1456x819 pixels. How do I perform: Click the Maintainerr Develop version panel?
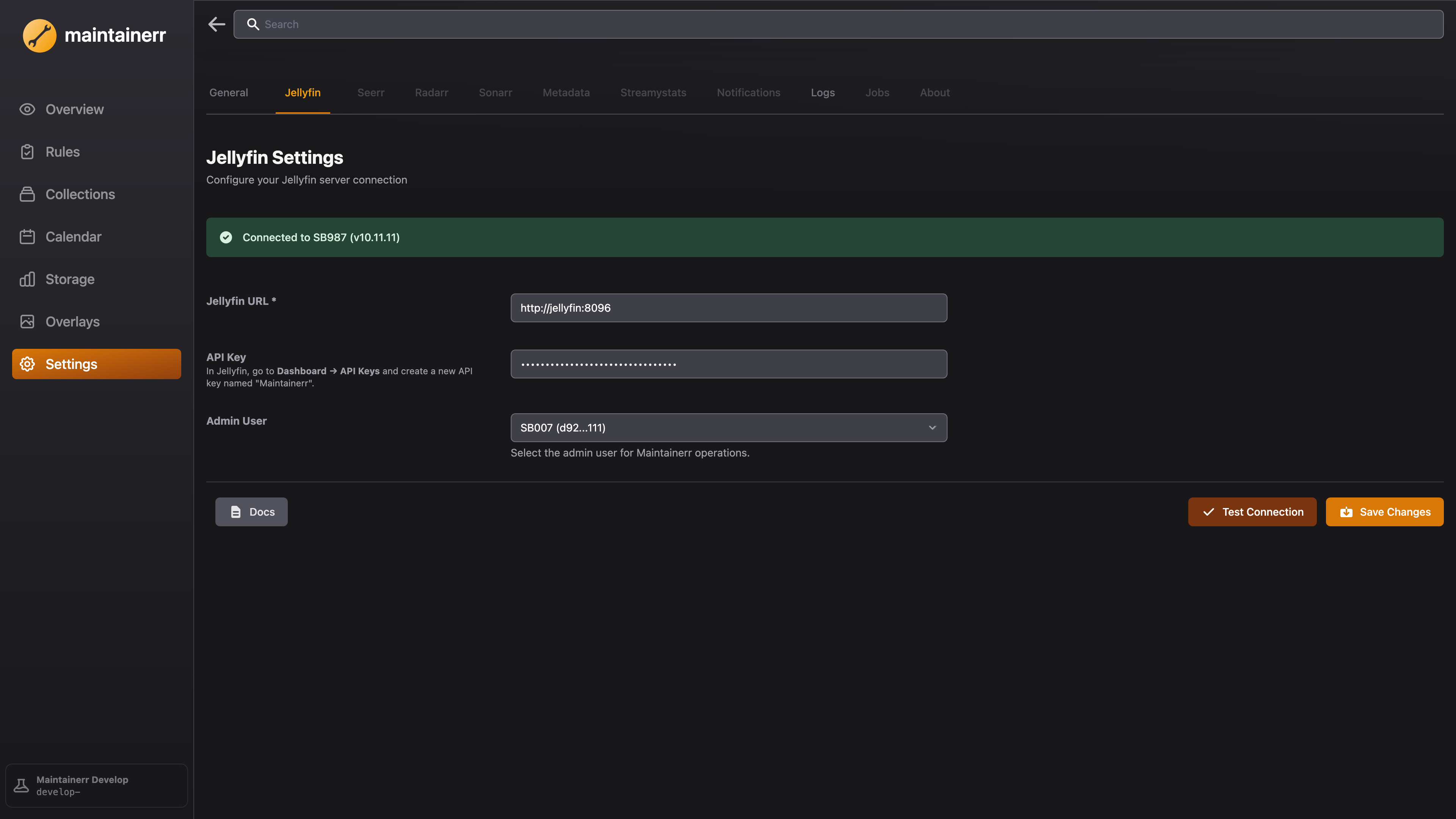tap(97, 785)
